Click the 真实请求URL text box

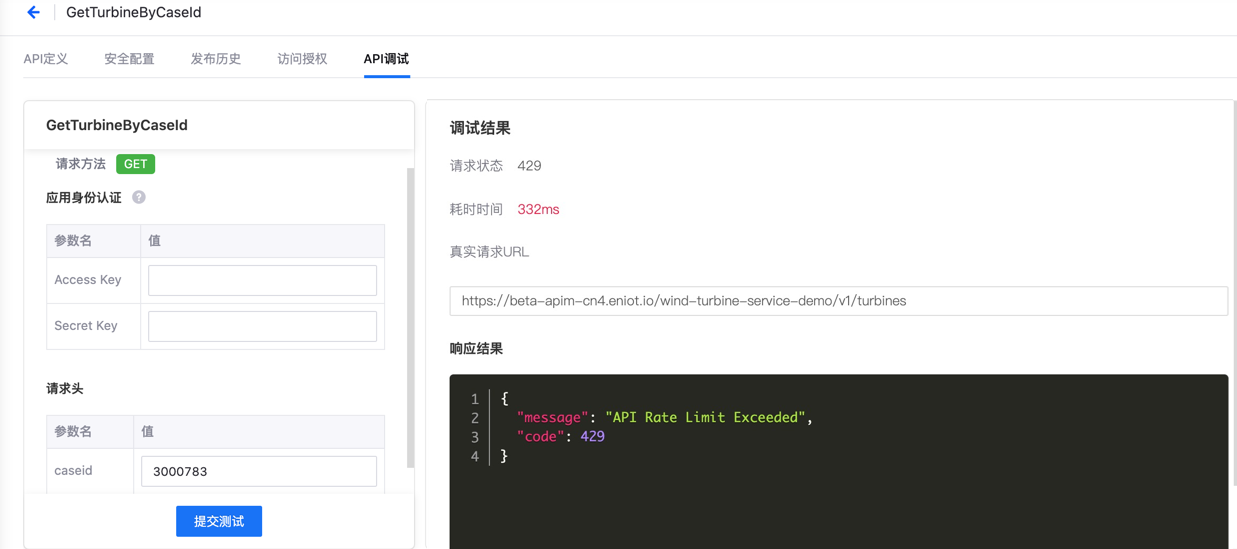pyautogui.click(x=838, y=301)
